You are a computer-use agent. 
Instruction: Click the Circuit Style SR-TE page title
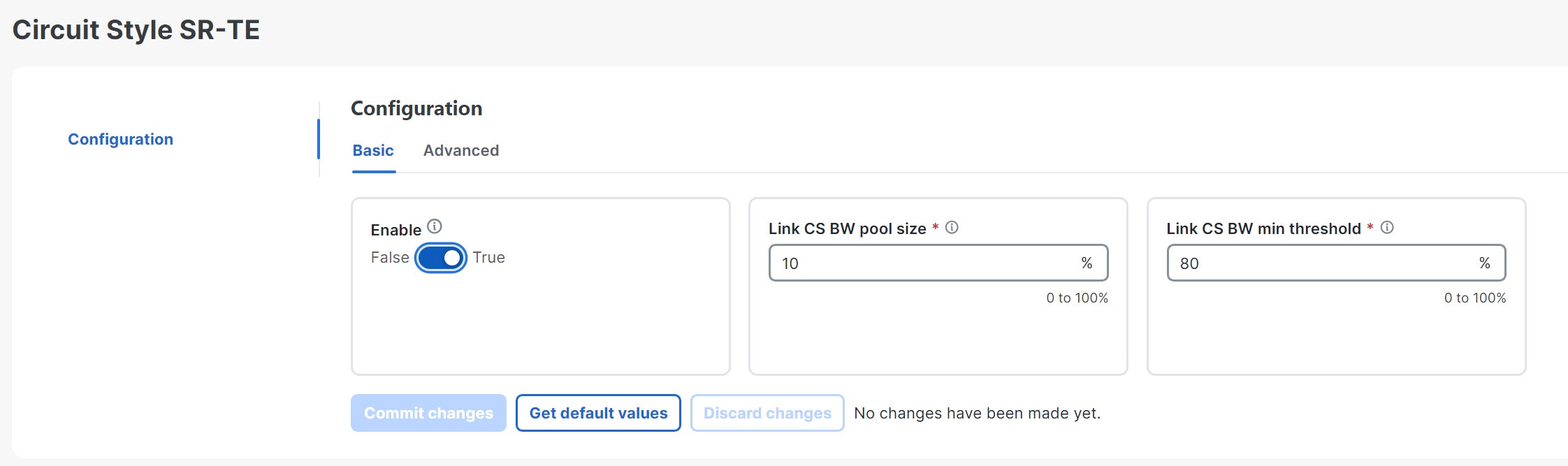point(136,30)
